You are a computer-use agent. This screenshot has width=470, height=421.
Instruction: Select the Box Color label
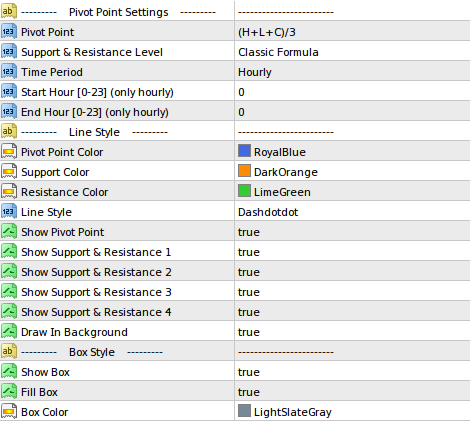coord(45,412)
